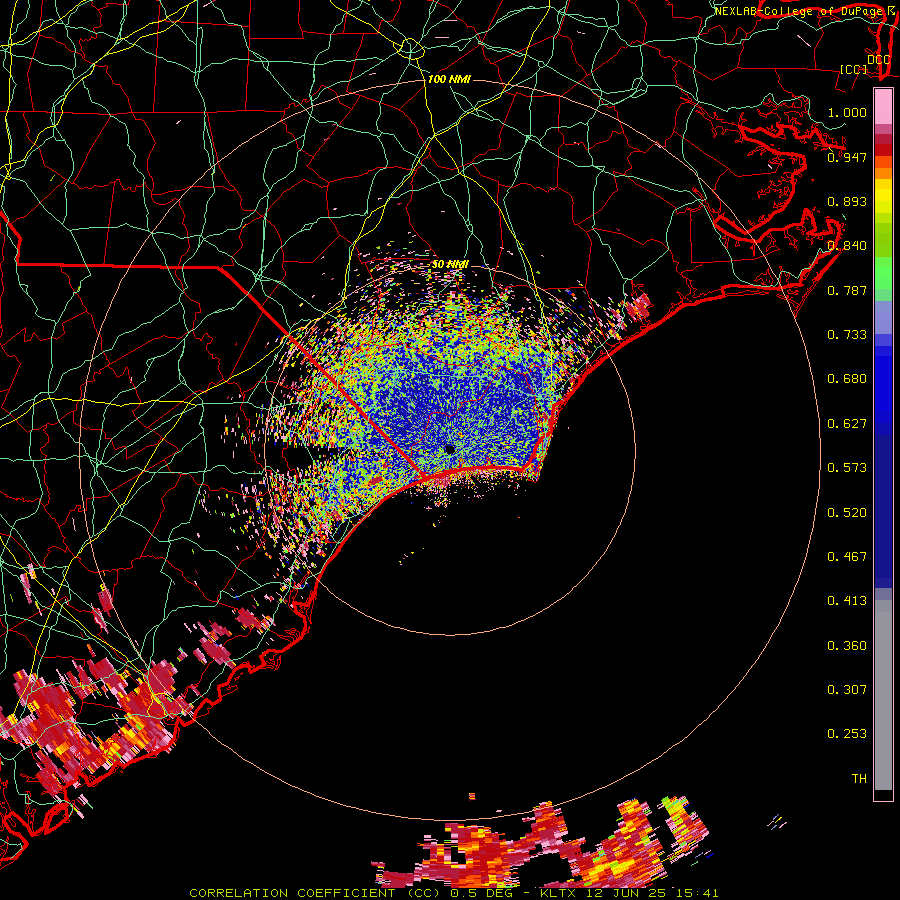This screenshot has width=900, height=900.
Task: Click the KLTX radar site black dot
Action: pos(450,449)
